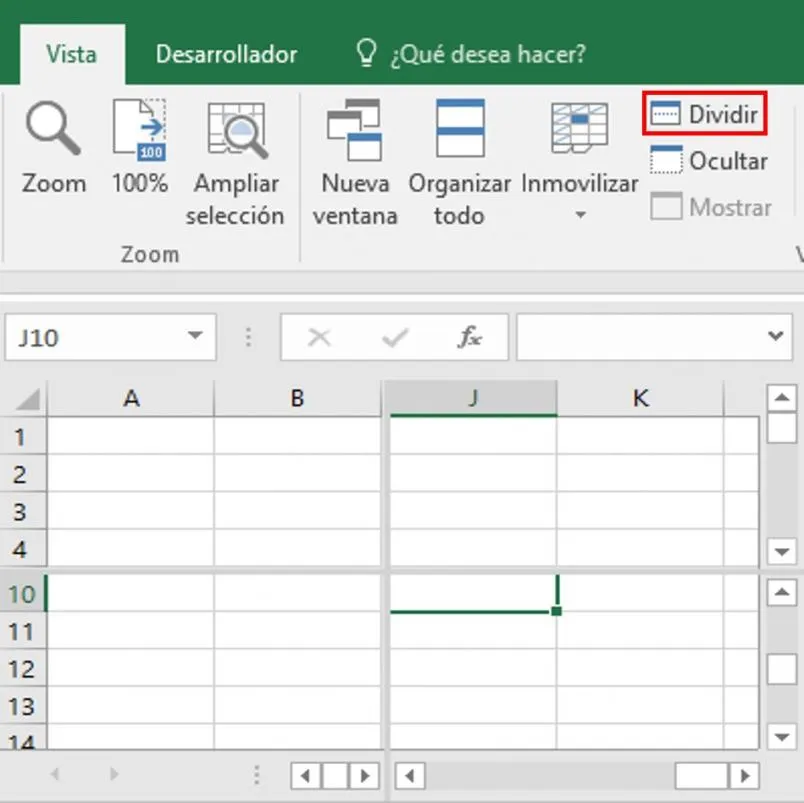Click lower pane scroll down arrow
The height and width of the screenshot is (803, 804).
click(782, 737)
